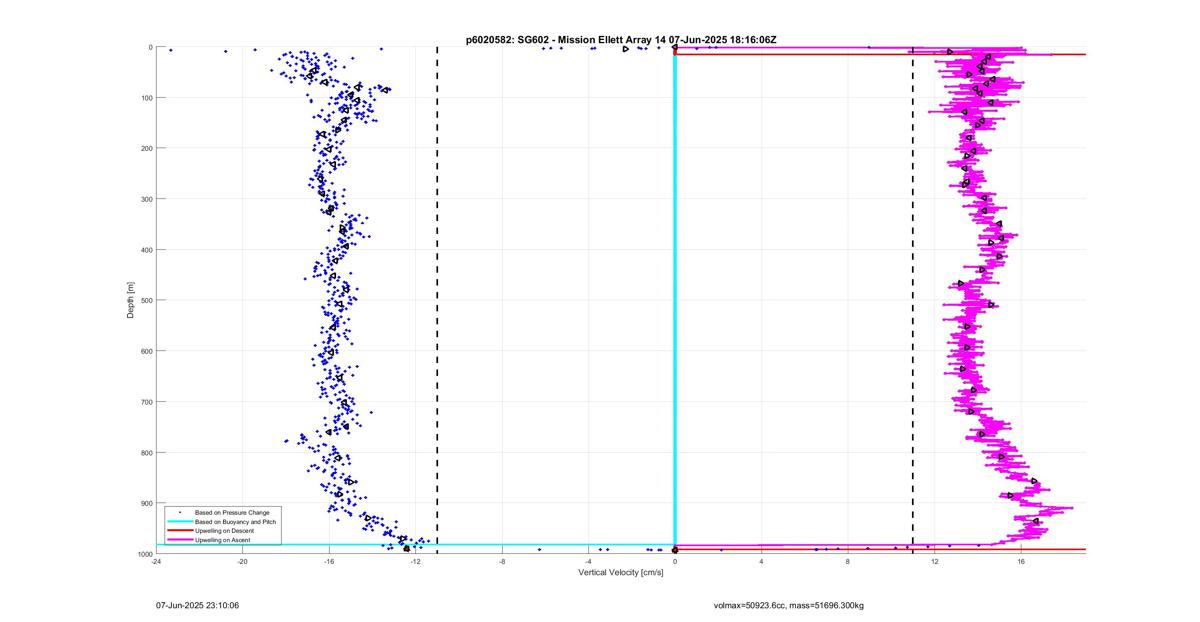Click the '-12' velocity axis tick label
The image size is (1200, 622).
(x=415, y=562)
